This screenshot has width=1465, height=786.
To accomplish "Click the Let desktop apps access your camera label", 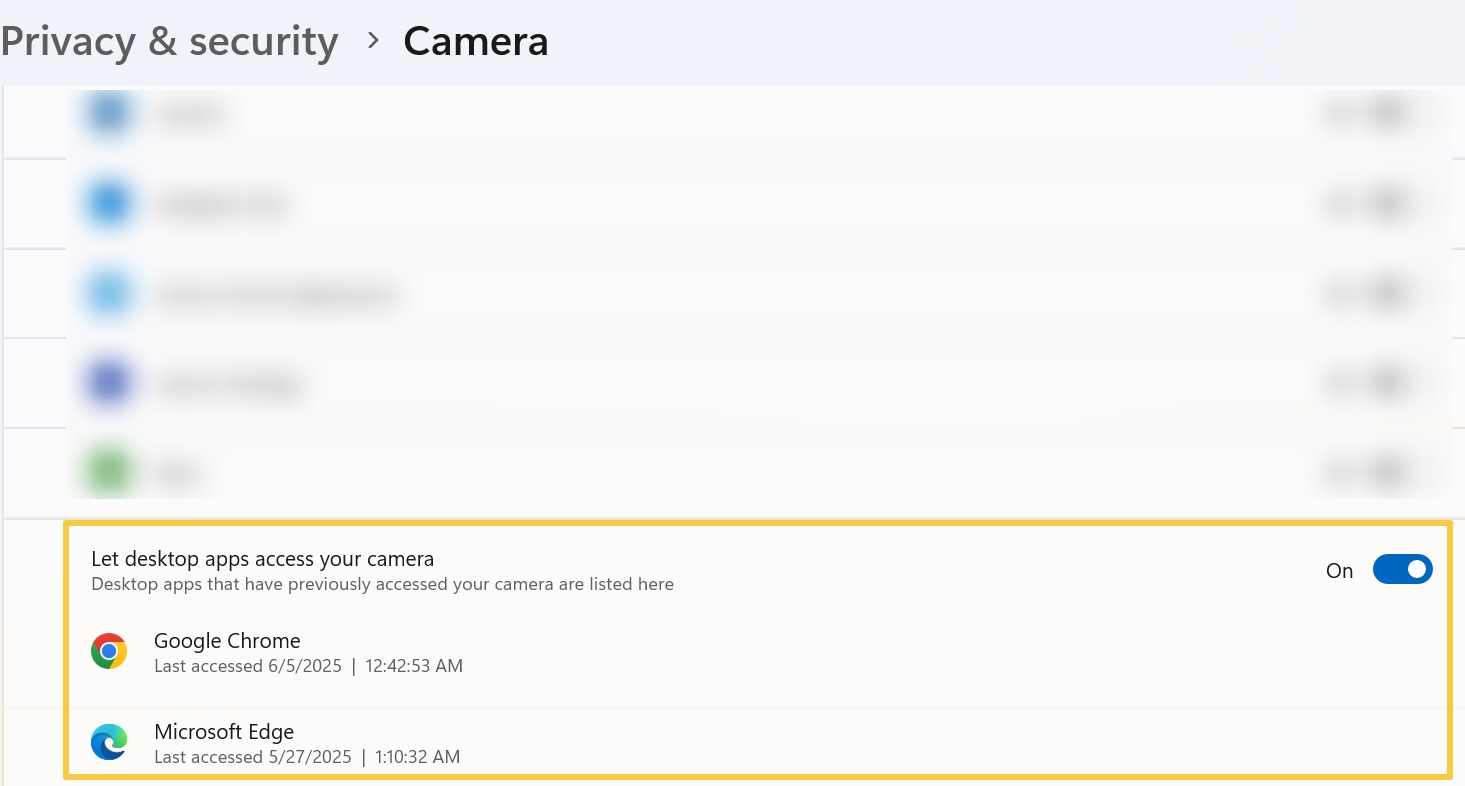I will [x=262, y=558].
